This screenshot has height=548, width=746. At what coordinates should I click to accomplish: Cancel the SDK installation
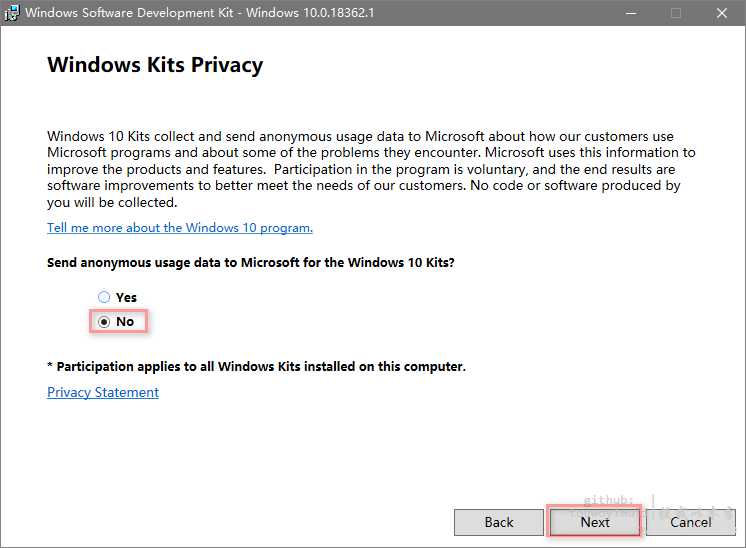[x=691, y=522]
